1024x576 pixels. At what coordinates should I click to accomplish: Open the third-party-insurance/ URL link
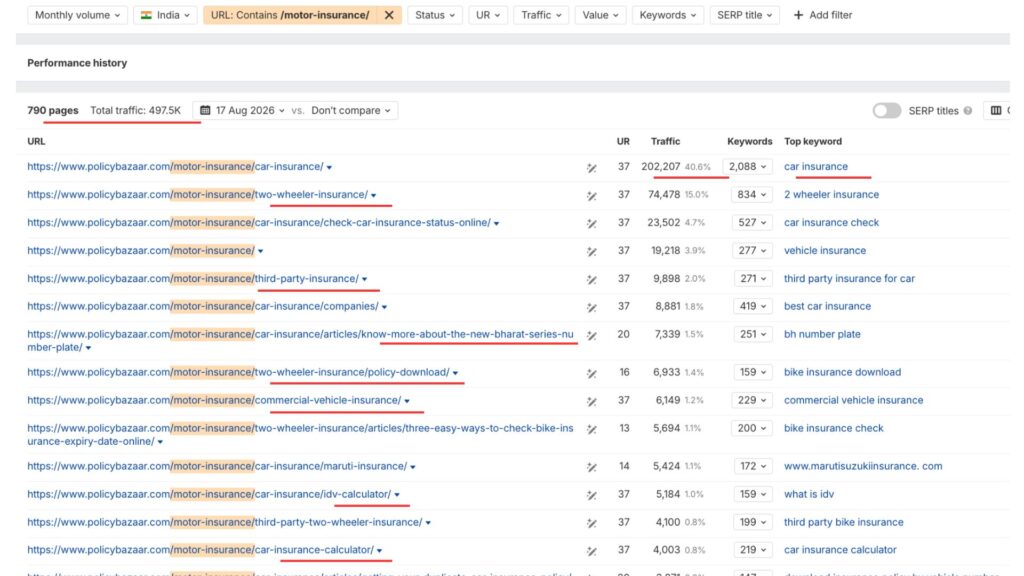[x=193, y=279]
